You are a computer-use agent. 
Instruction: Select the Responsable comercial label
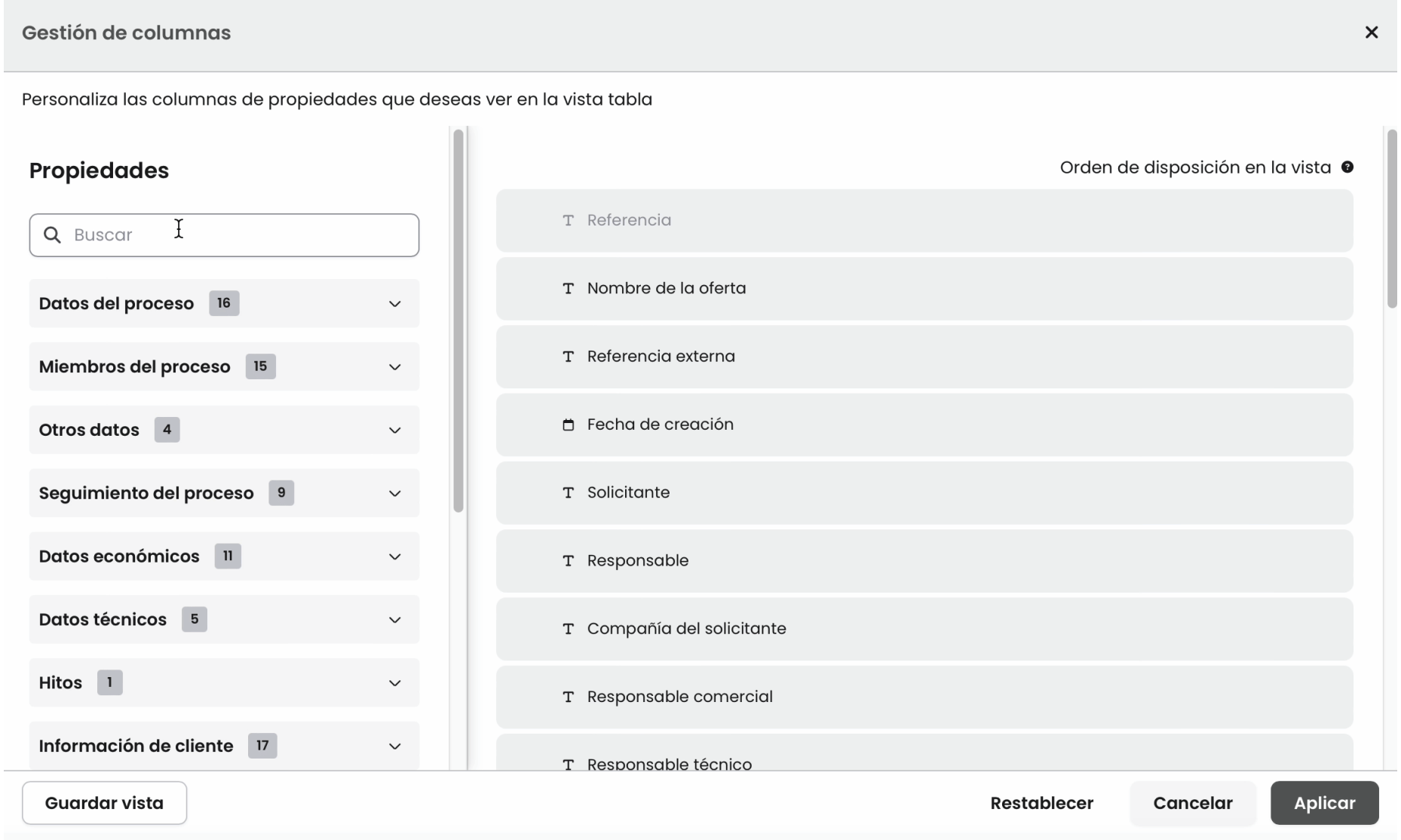[x=680, y=697]
